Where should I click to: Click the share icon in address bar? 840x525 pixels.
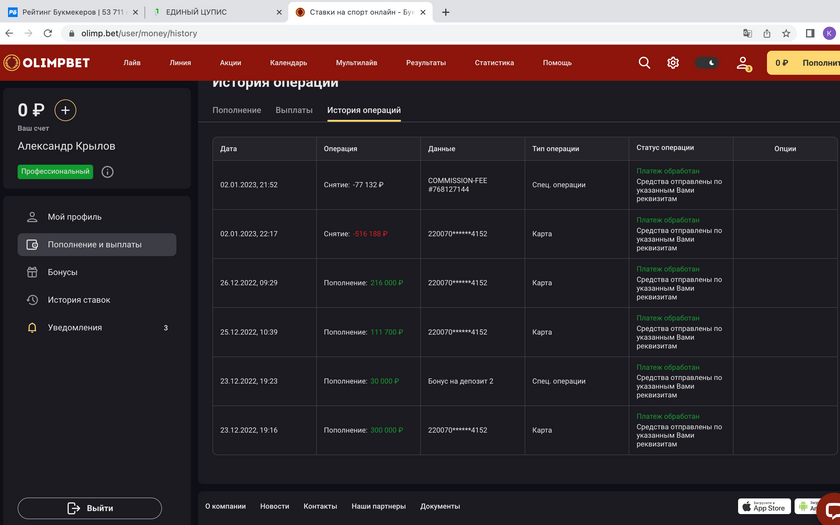(x=767, y=33)
